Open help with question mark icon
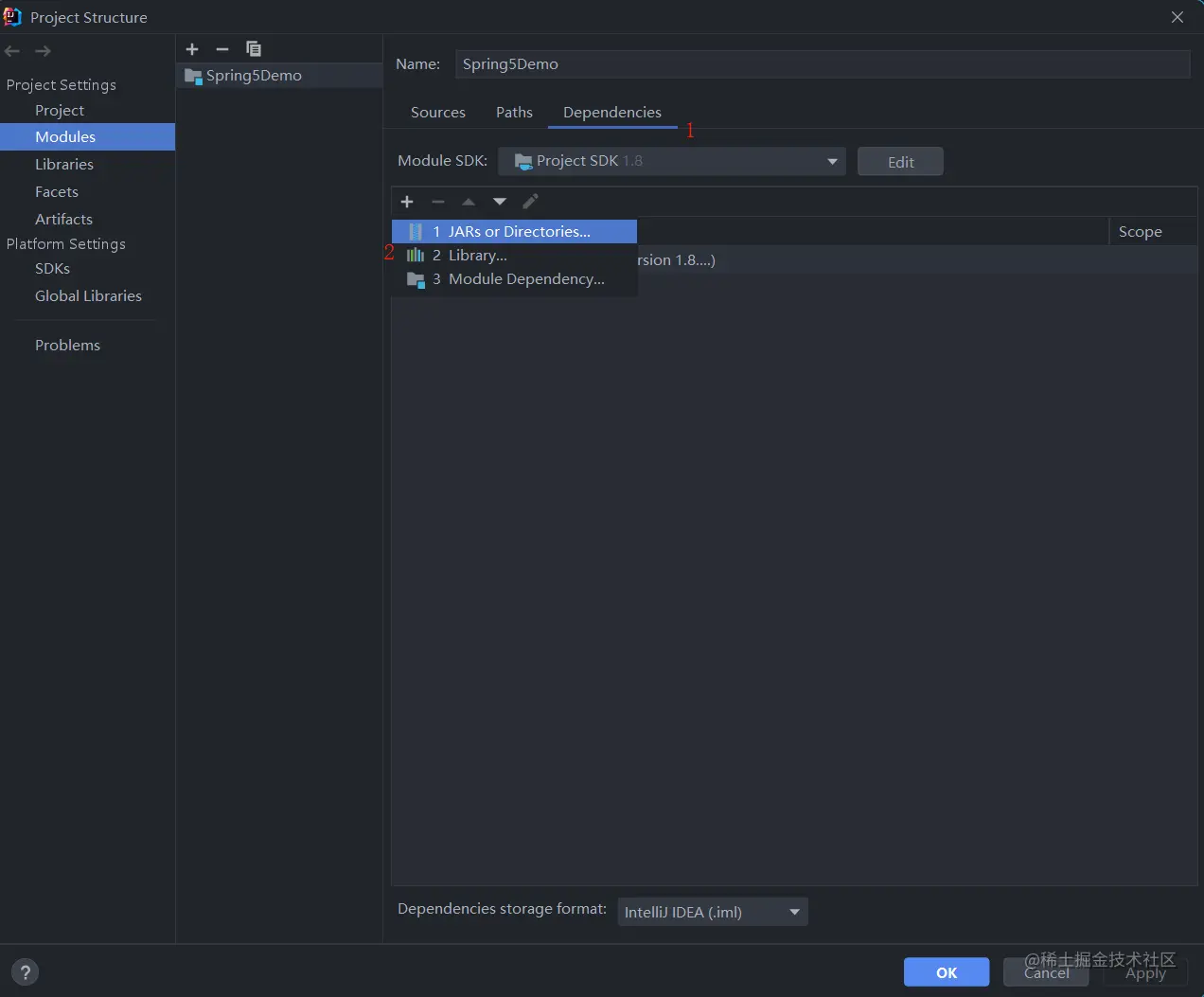Viewport: 1204px width, 997px height. pos(26,971)
